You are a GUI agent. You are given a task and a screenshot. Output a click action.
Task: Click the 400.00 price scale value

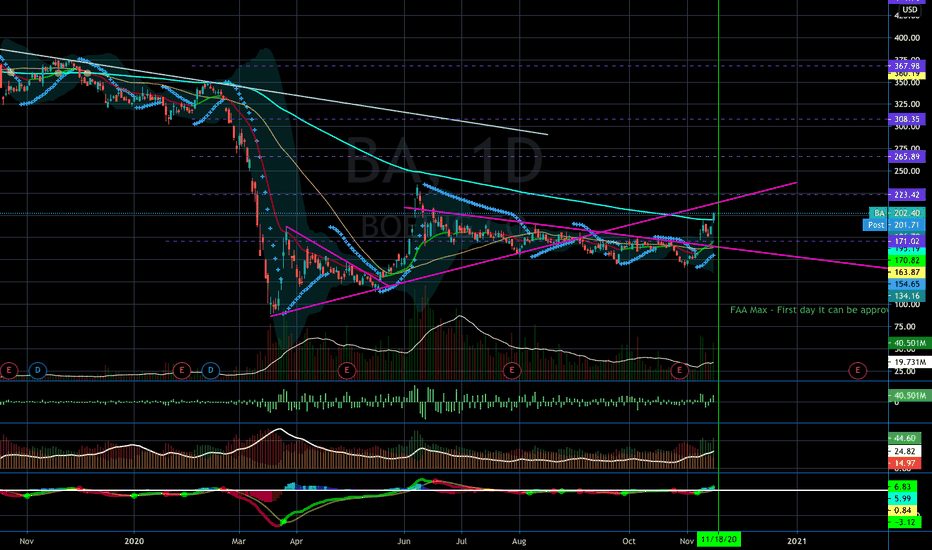907,37
